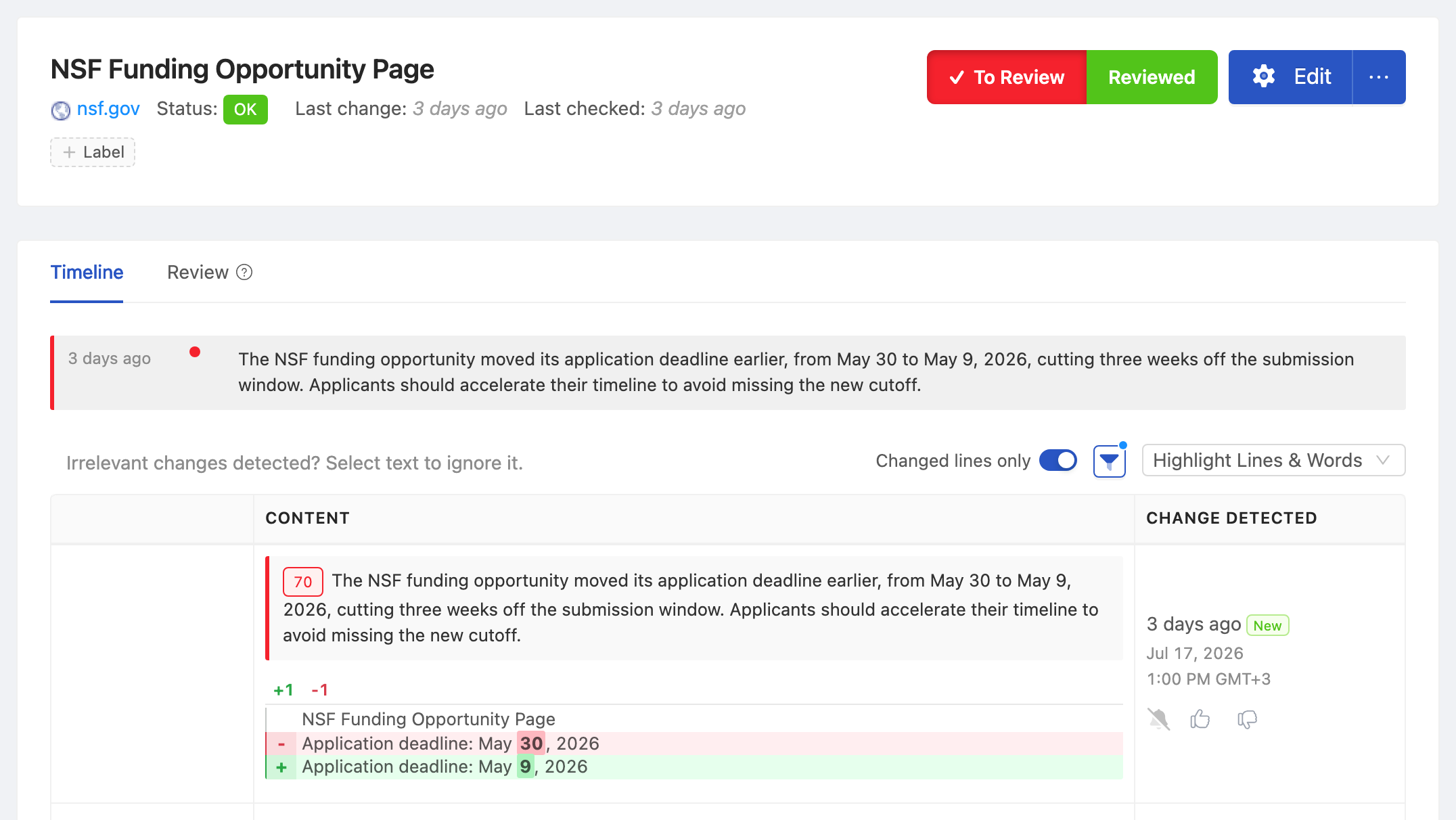1456x820 pixels.
Task: Click the CHANGE DETECTED column header
Action: [1231, 518]
